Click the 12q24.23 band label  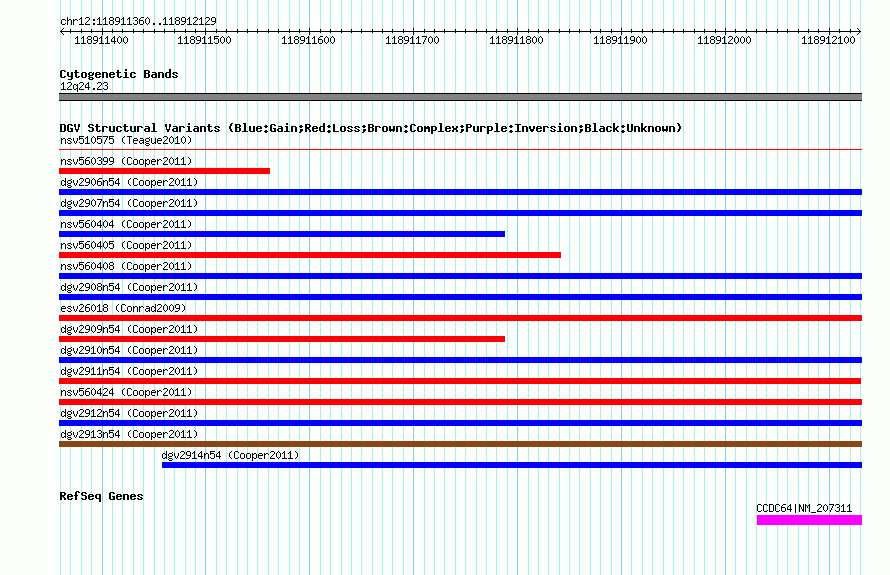tap(84, 86)
